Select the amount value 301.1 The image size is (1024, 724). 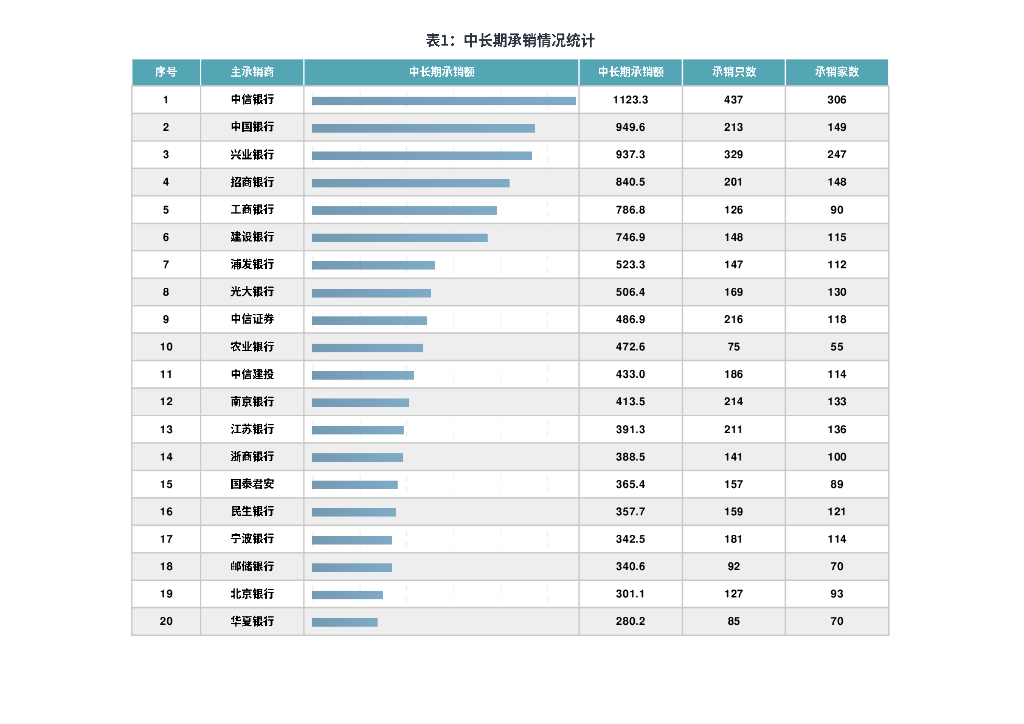click(630, 593)
